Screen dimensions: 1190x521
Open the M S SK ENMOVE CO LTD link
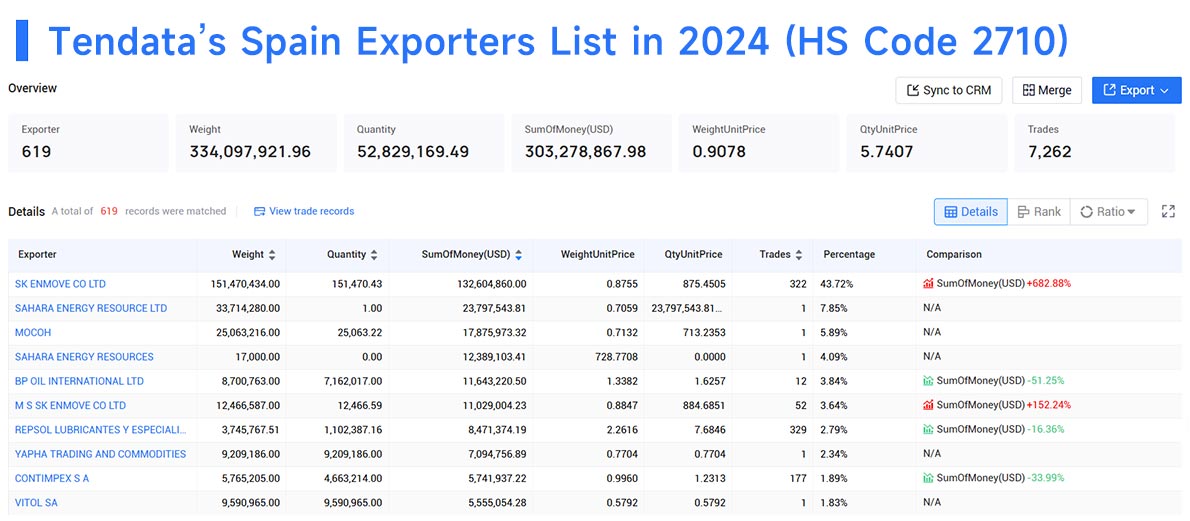click(71, 406)
